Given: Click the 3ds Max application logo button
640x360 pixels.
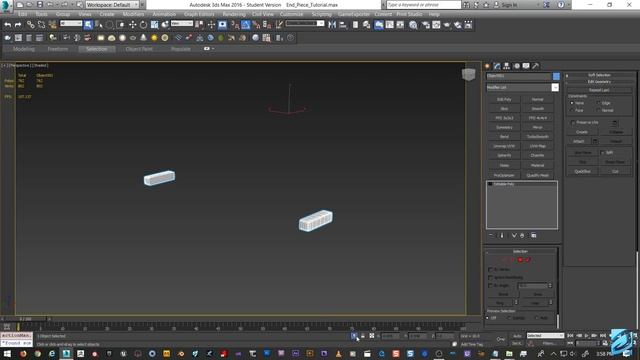Looking at the screenshot, I should tap(6, 6).
